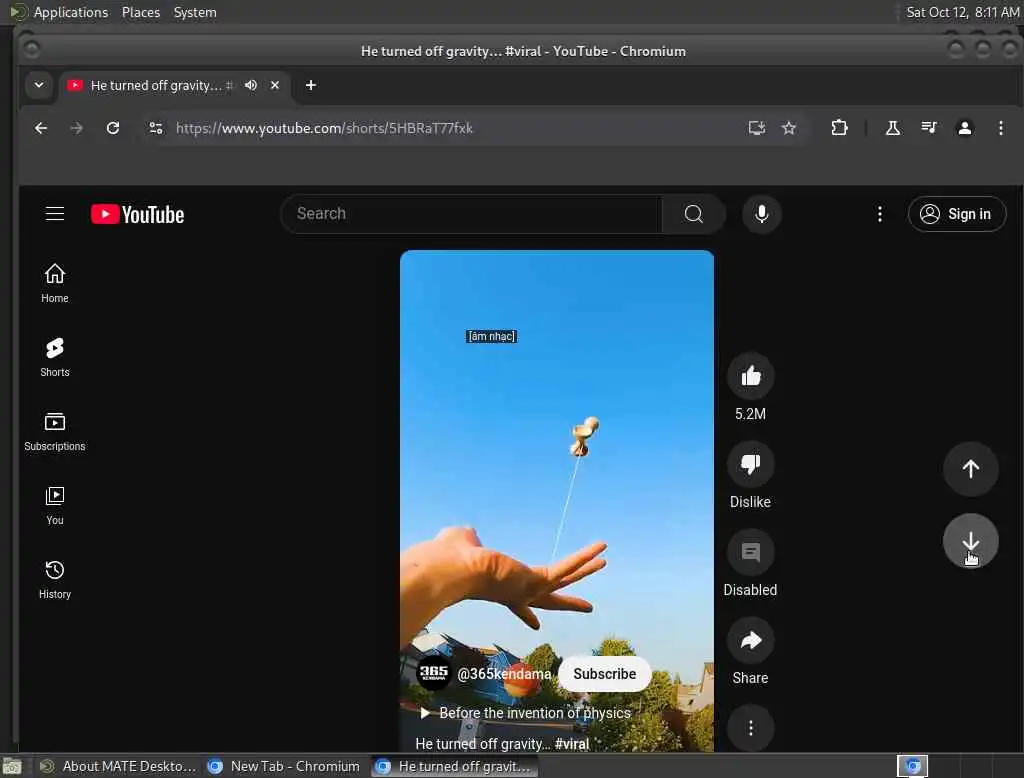Select the 'He turned off gravity' browser tab
The width and height of the screenshot is (1024, 778).
tap(175, 86)
